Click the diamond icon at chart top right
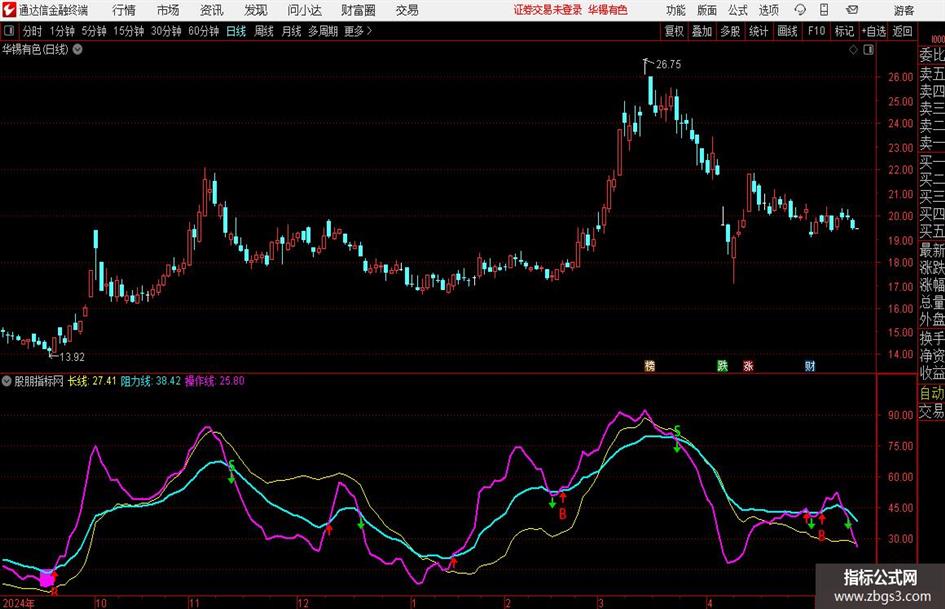945x609 pixels. coord(853,50)
